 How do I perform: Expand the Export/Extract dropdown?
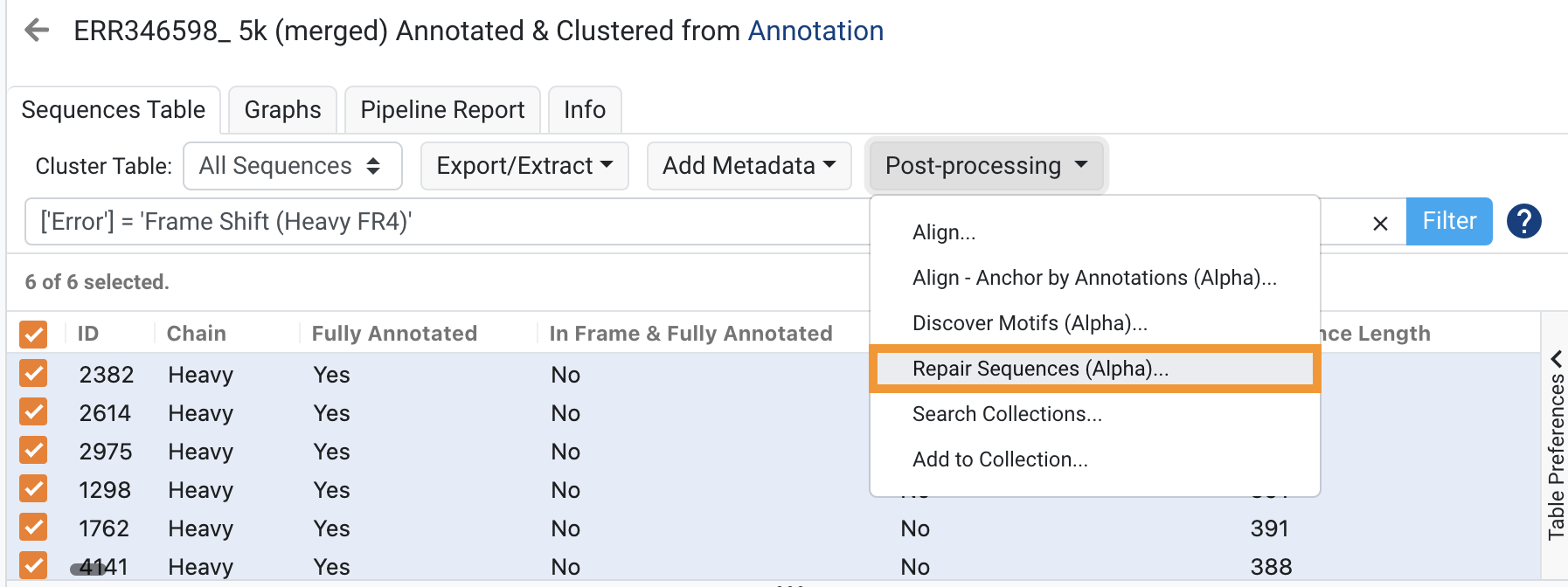click(x=524, y=166)
